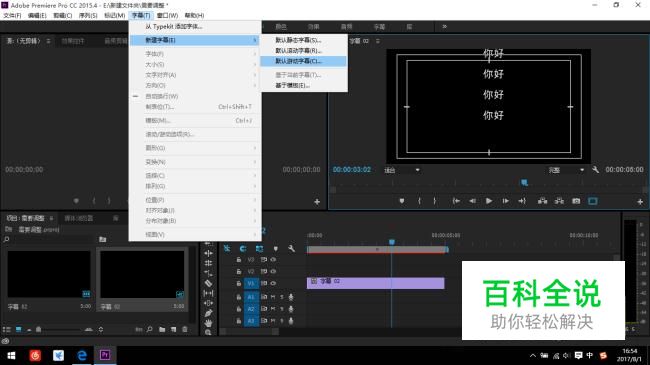Step back one frame in program monitor
650x365 pixels.
(472, 201)
